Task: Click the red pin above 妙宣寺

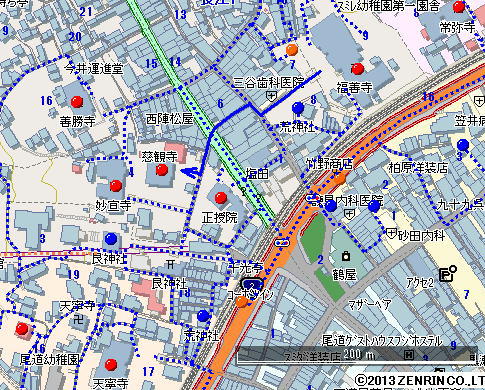Action: tap(116, 186)
